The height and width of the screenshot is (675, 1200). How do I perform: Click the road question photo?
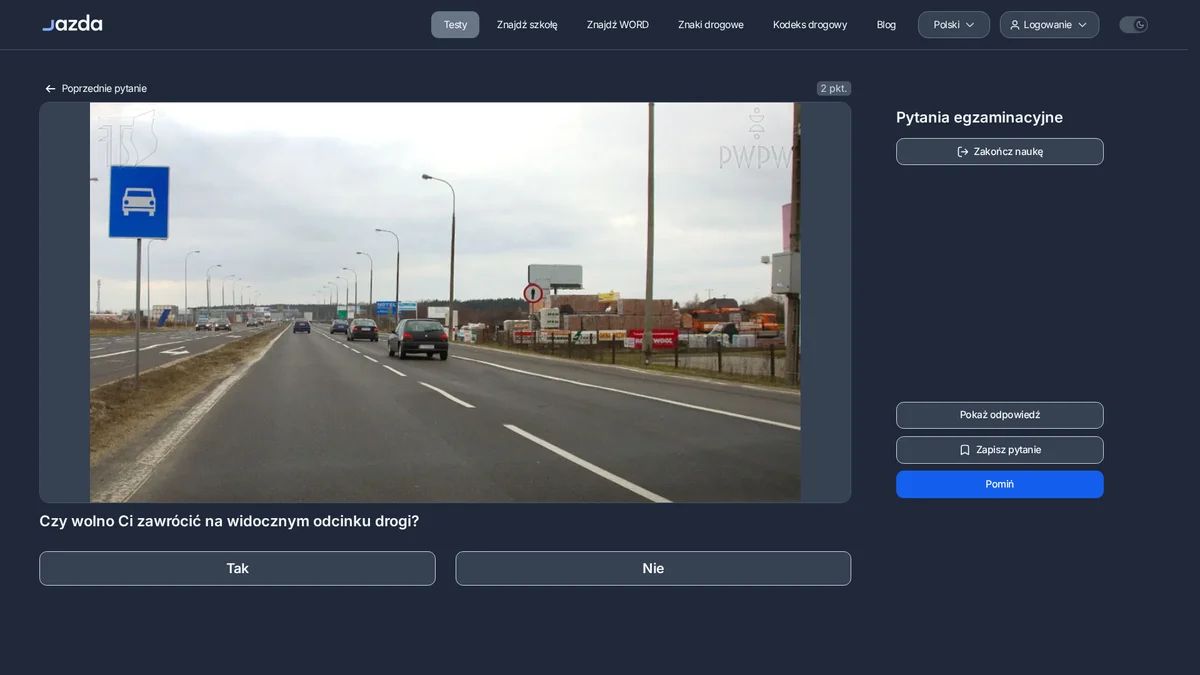click(x=445, y=302)
